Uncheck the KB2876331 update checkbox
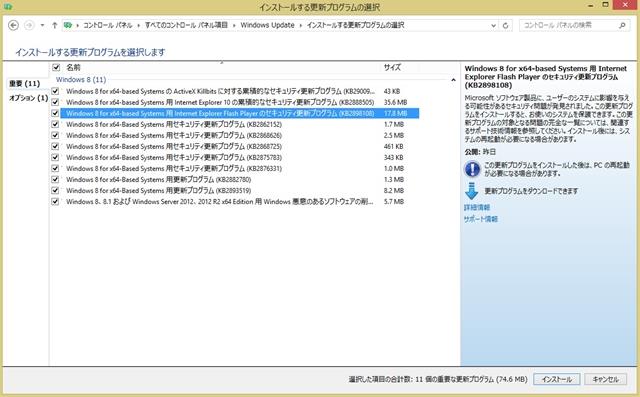This screenshot has width=640, height=397. pyautogui.click(x=55, y=168)
